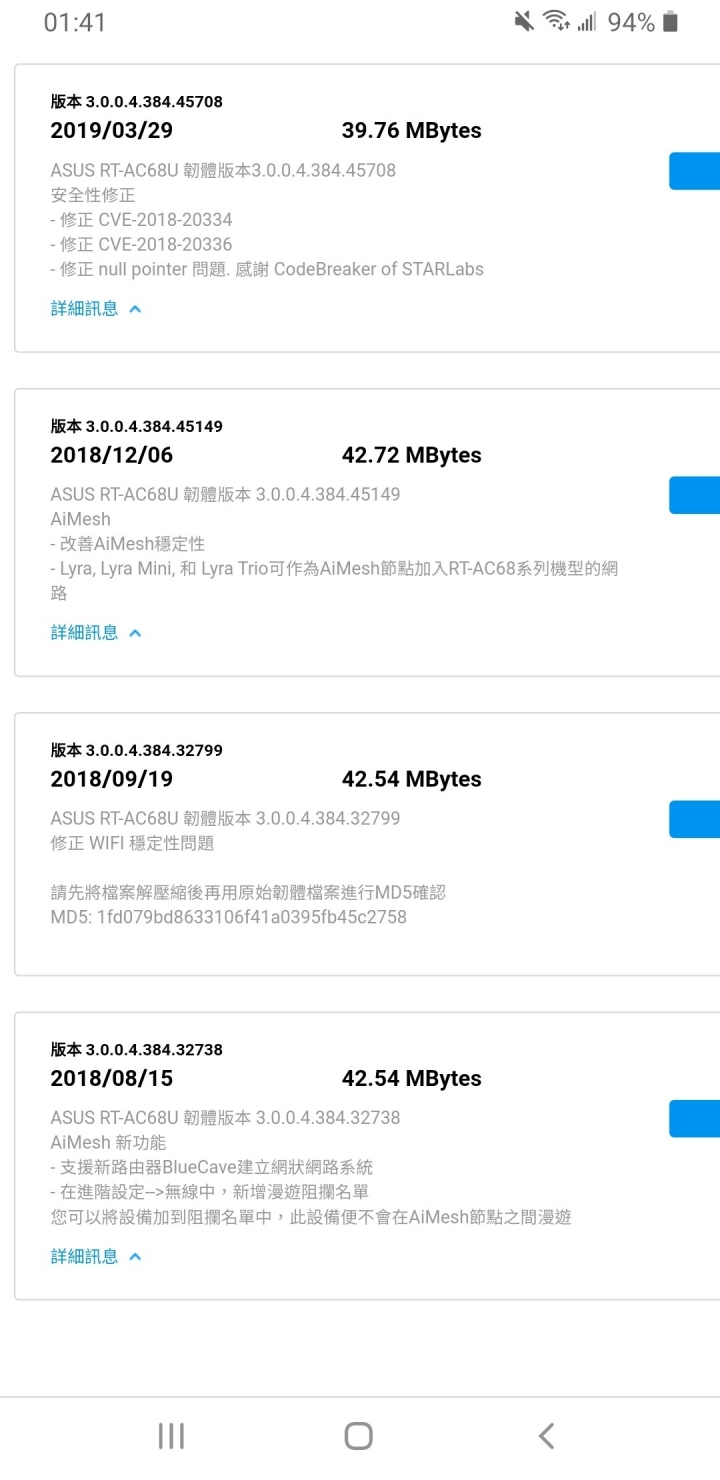This screenshot has height=1480, width=720.
Task: Collapse details for version 3.0.0.4.384.32738
Action: [96, 1256]
